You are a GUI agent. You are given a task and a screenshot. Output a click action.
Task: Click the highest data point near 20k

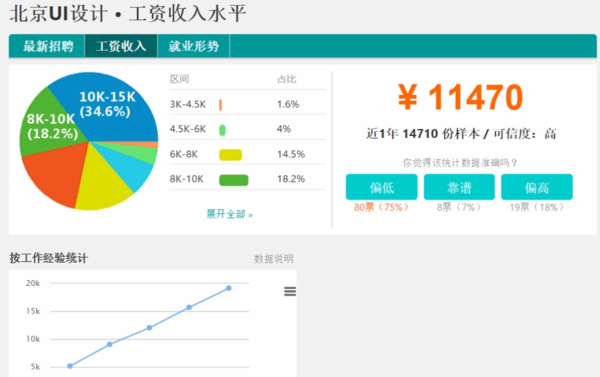[x=228, y=288]
